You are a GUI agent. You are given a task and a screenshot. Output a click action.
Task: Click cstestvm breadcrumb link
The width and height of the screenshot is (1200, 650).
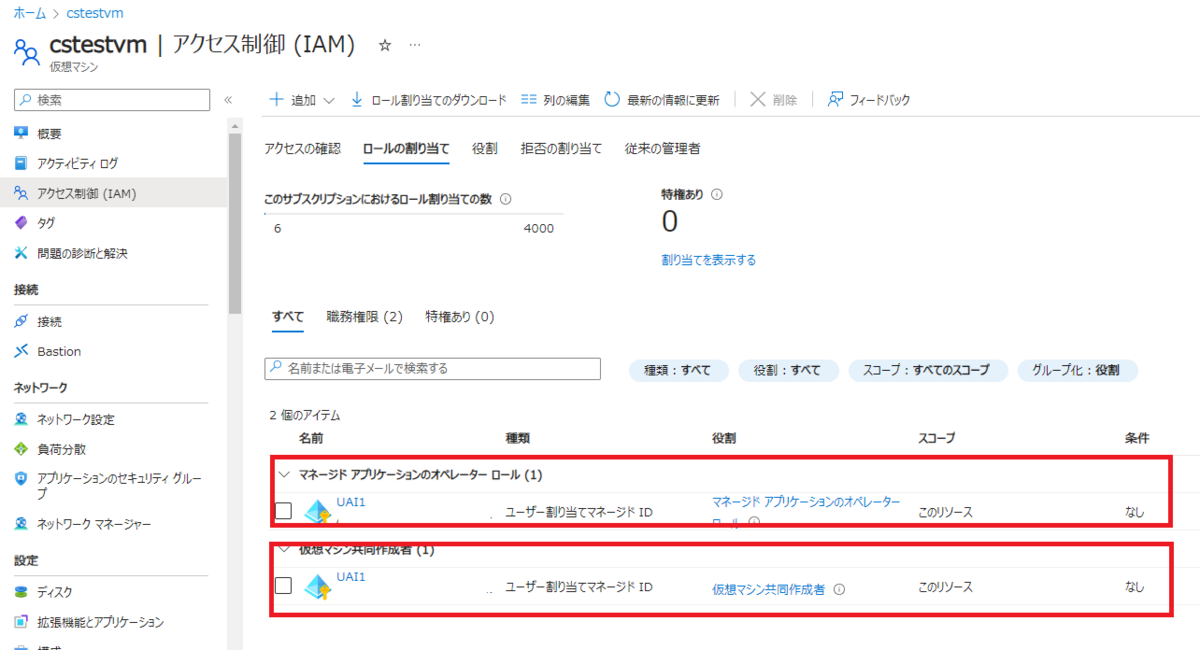pos(96,14)
